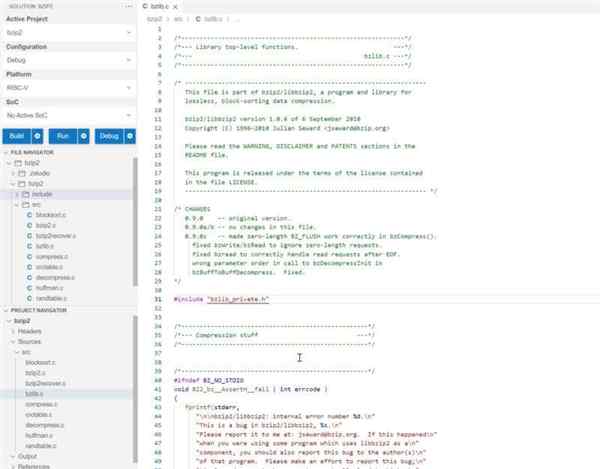Click the text "fprintf(stderr," on line 43

point(212,407)
